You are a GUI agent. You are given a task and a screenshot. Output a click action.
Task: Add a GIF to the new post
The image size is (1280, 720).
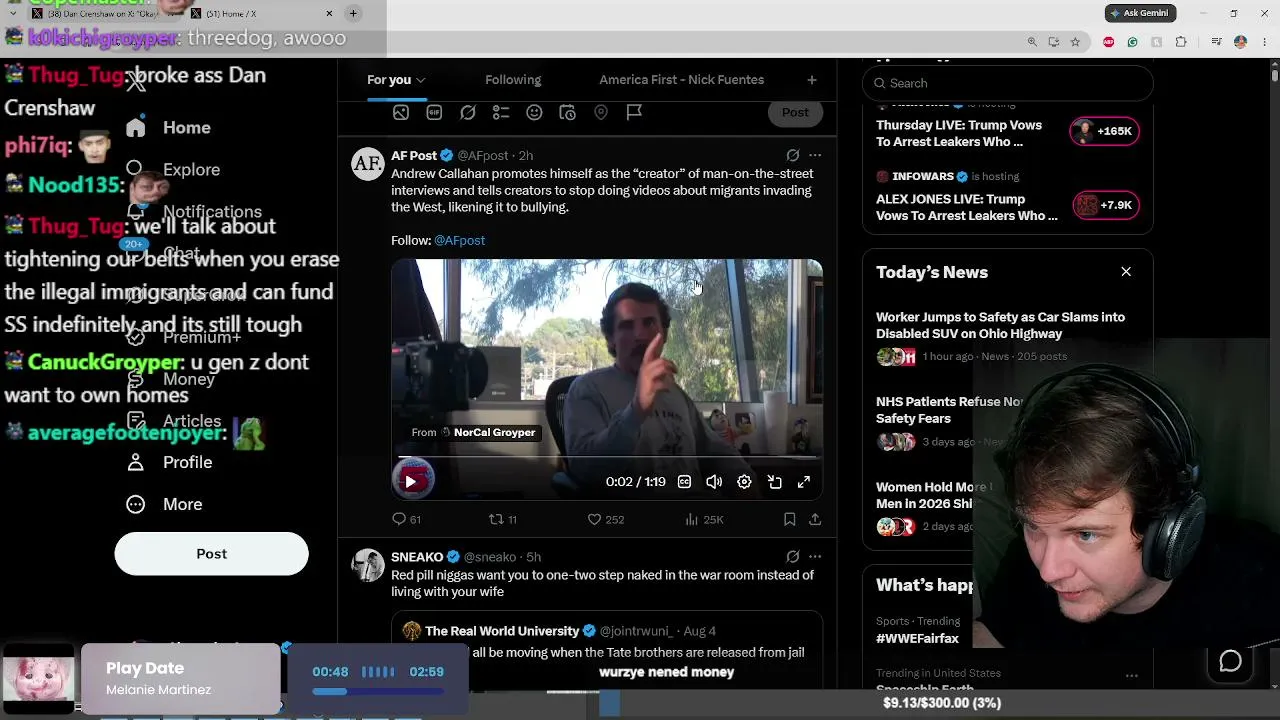pos(434,113)
